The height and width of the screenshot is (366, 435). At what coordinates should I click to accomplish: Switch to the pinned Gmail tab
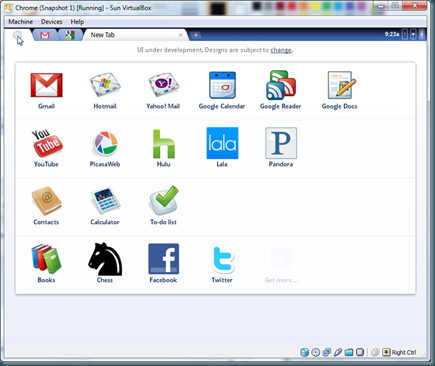coord(45,35)
